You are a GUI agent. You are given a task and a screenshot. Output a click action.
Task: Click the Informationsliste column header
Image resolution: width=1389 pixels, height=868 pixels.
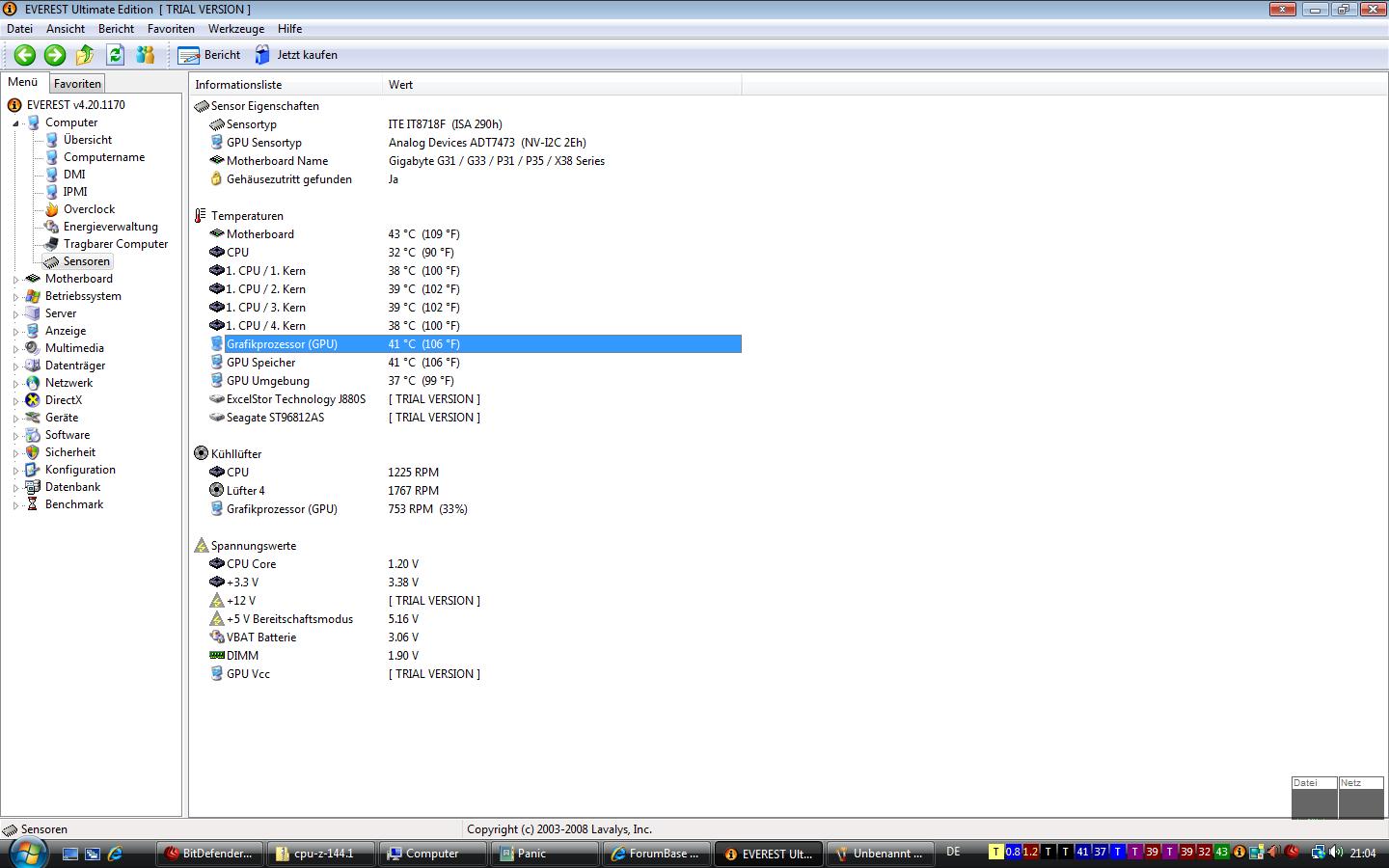point(286,85)
